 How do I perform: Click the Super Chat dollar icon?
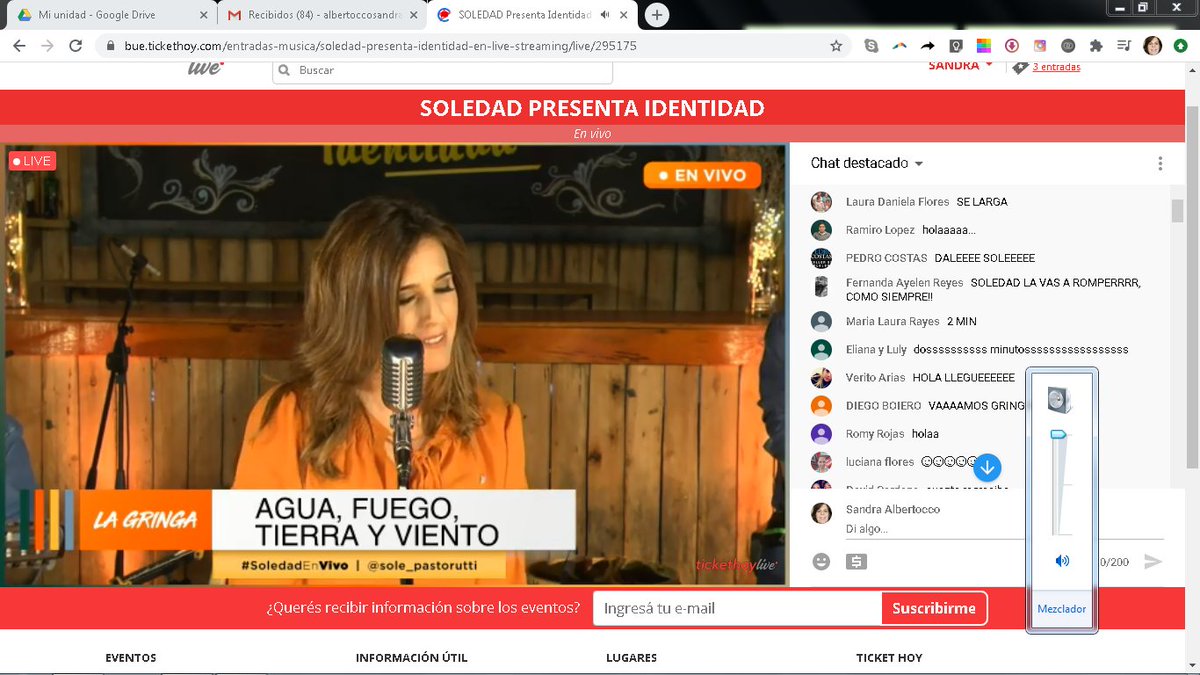856,562
